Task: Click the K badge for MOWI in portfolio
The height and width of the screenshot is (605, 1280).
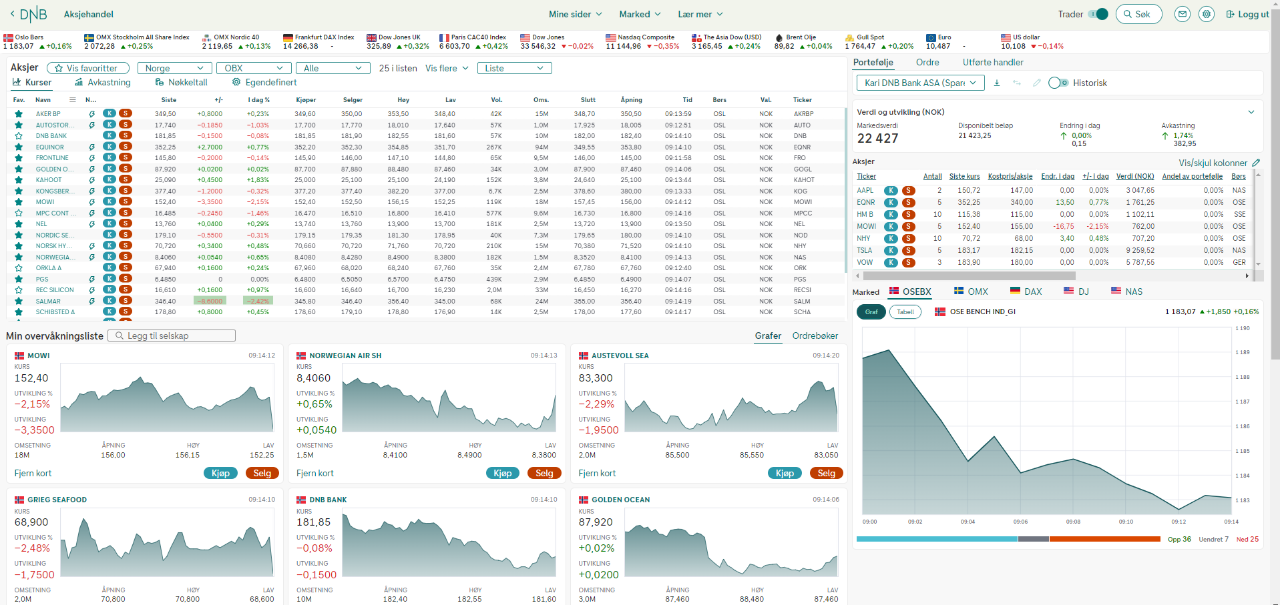Action: click(890, 226)
